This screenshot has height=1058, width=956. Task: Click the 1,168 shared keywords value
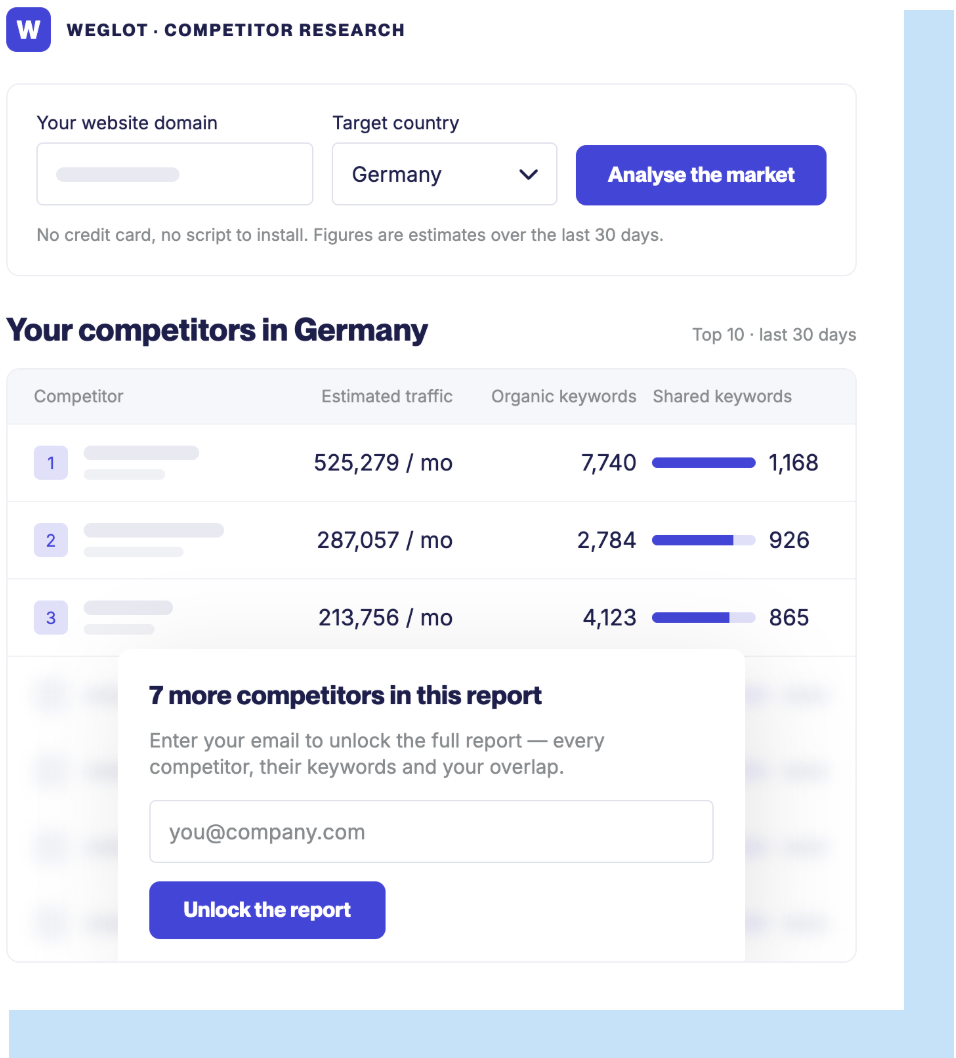[x=793, y=463]
